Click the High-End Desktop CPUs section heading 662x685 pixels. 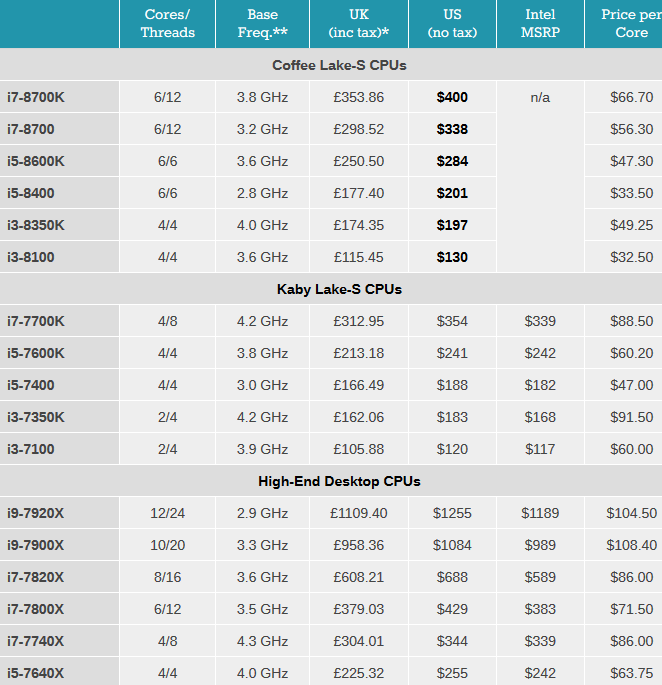339,481
